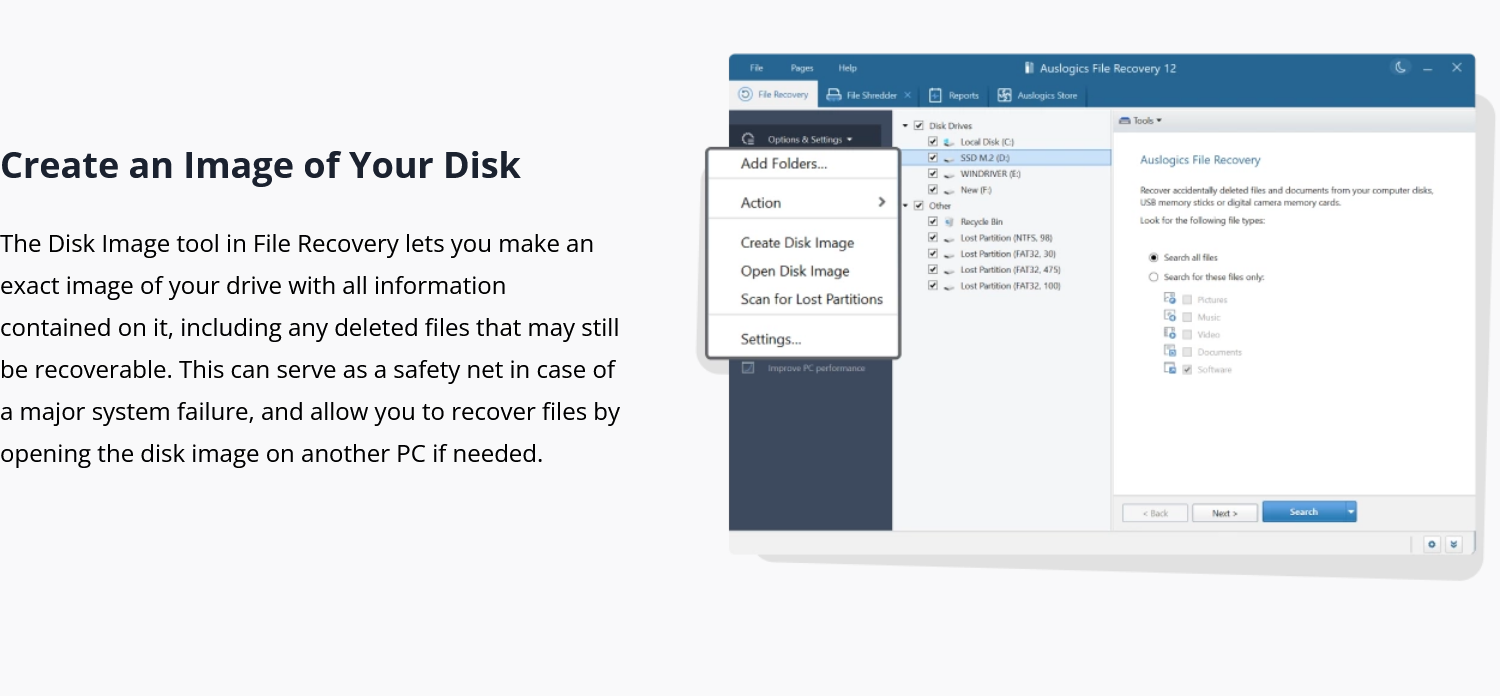
Task: Toggle dark mode with the moon icon
Action: point(1398,67)
